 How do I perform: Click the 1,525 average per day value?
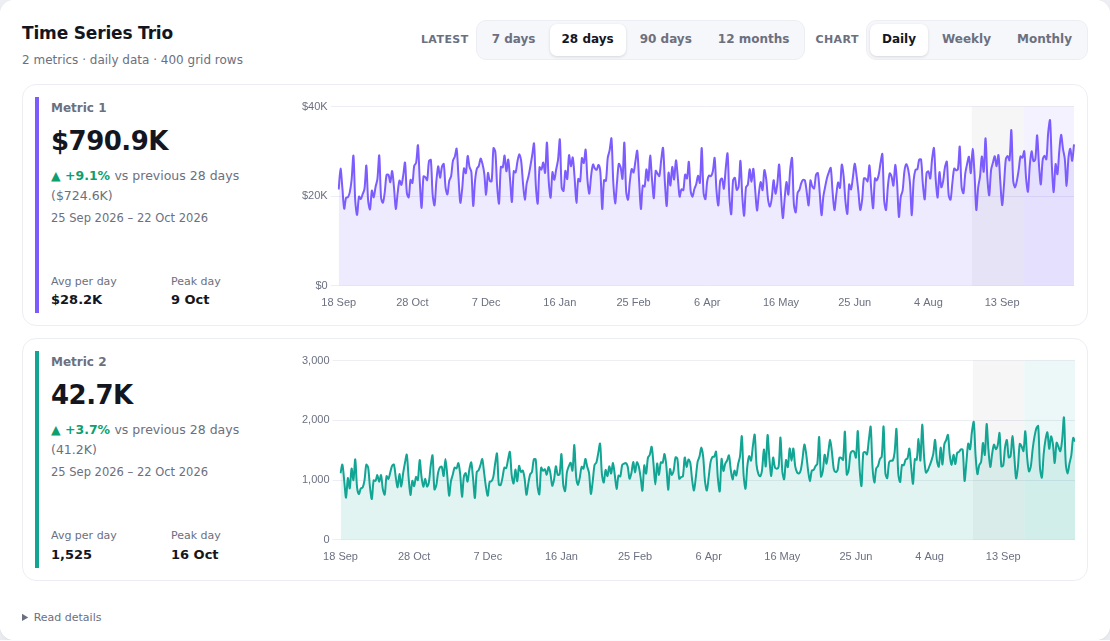click(x=71, y=555)
